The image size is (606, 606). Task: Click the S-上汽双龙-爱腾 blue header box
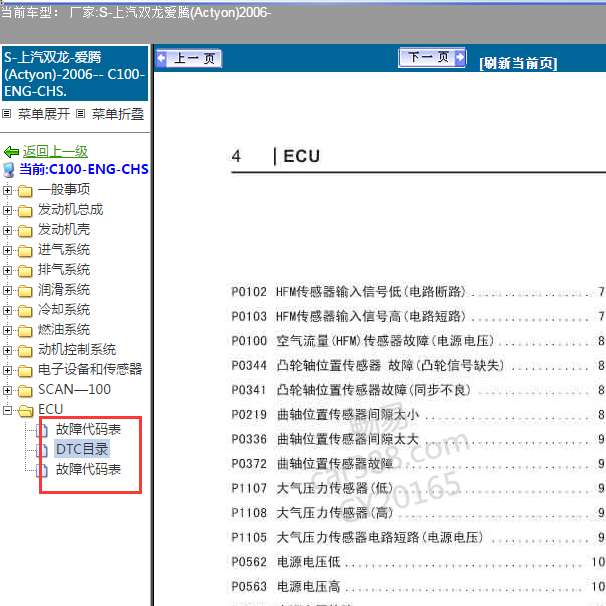(75, 73)
